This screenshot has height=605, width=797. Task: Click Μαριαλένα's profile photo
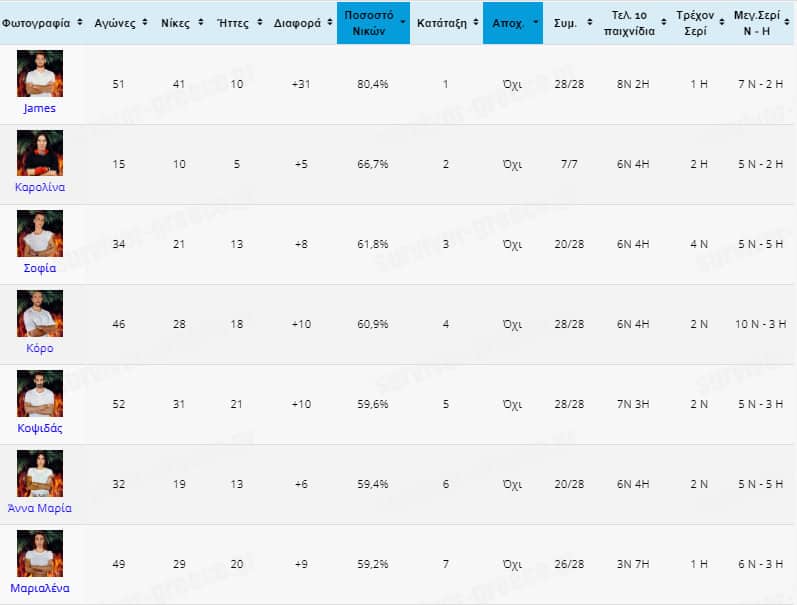(39, 553)
